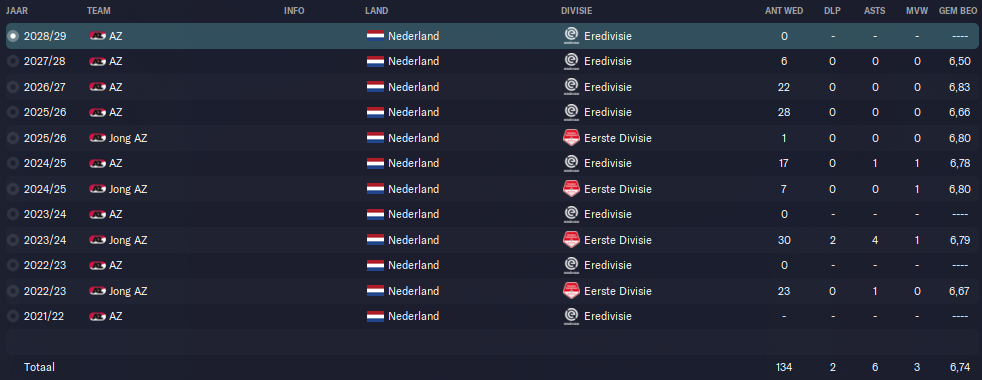This screenshot has height=380, width=982.
Task: Click Eerste Divisie logo in 2023/24 row
Action: click(x=571, y=240)
